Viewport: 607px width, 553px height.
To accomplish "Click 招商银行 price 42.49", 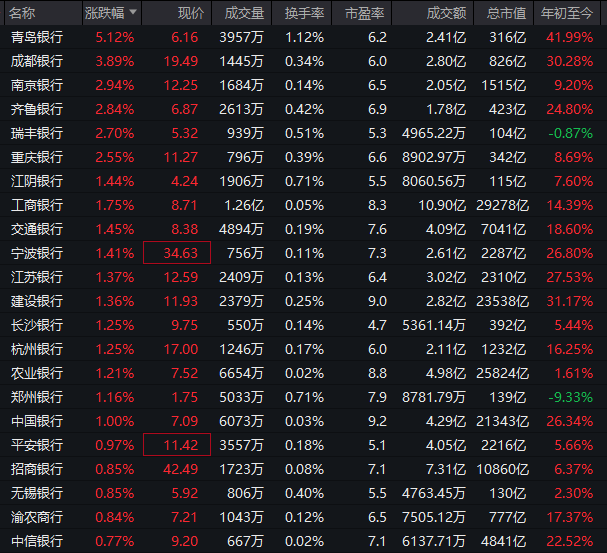I will coord(180,469).
